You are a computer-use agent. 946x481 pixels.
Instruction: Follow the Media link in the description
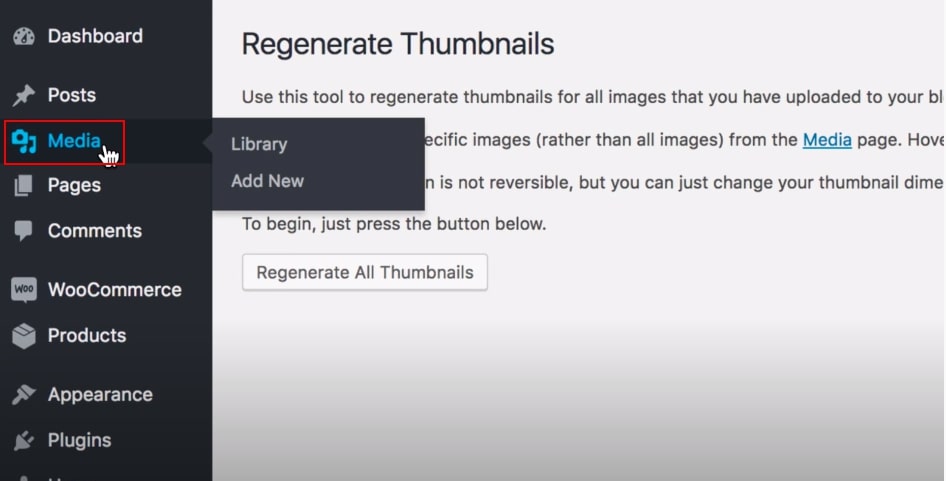[827, 141]
